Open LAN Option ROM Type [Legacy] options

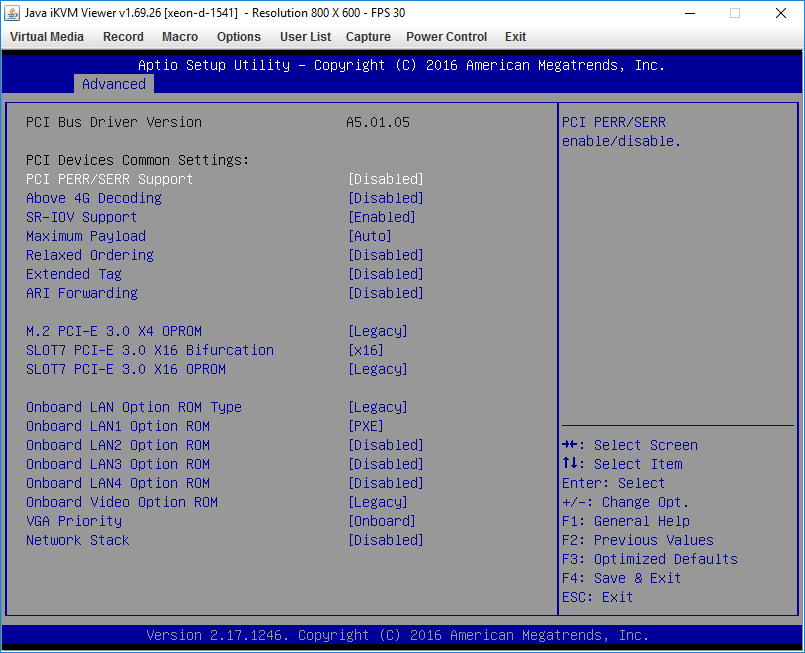(x=378, y=407)
